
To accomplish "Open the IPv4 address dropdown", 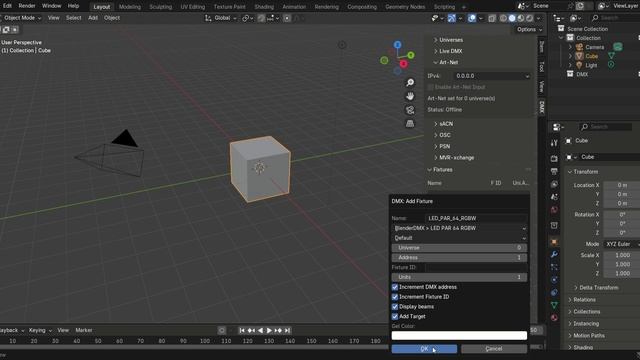I will pyautogui.click(x=492, y=76).
